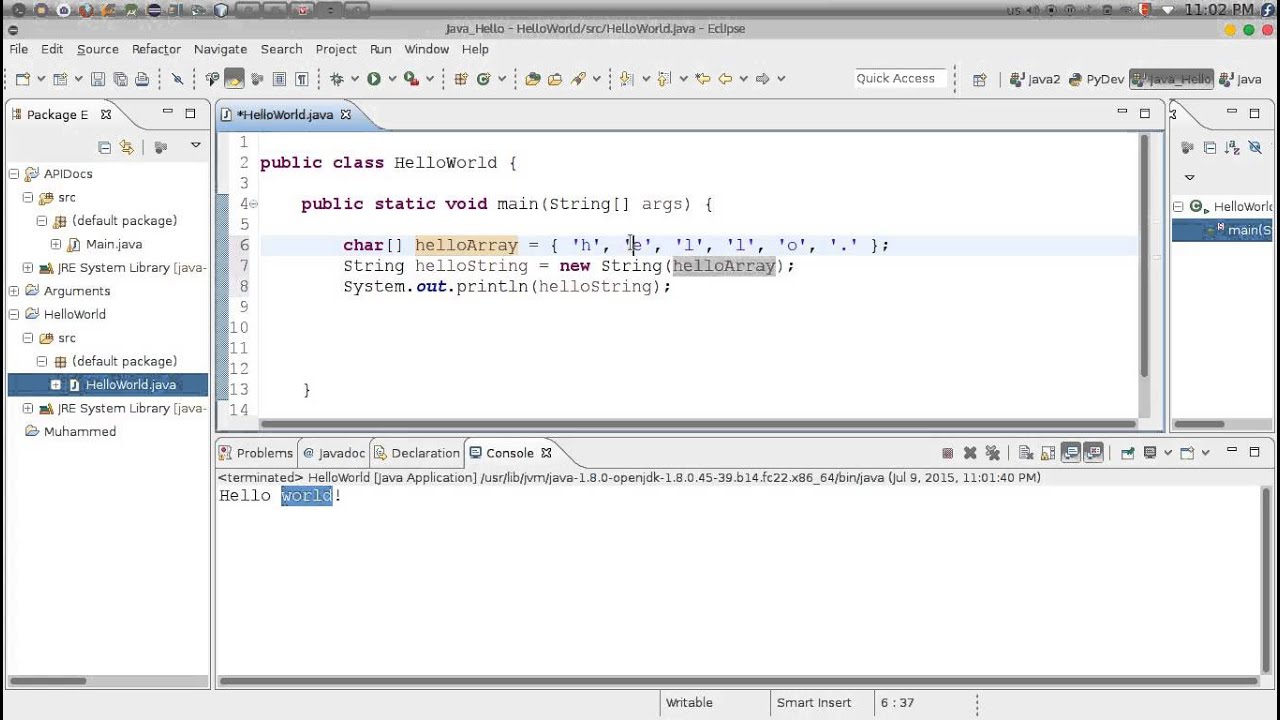Screen dimensions: 1280x720
Task: Switch to the Javadoc tab
Action: point(335,453)
